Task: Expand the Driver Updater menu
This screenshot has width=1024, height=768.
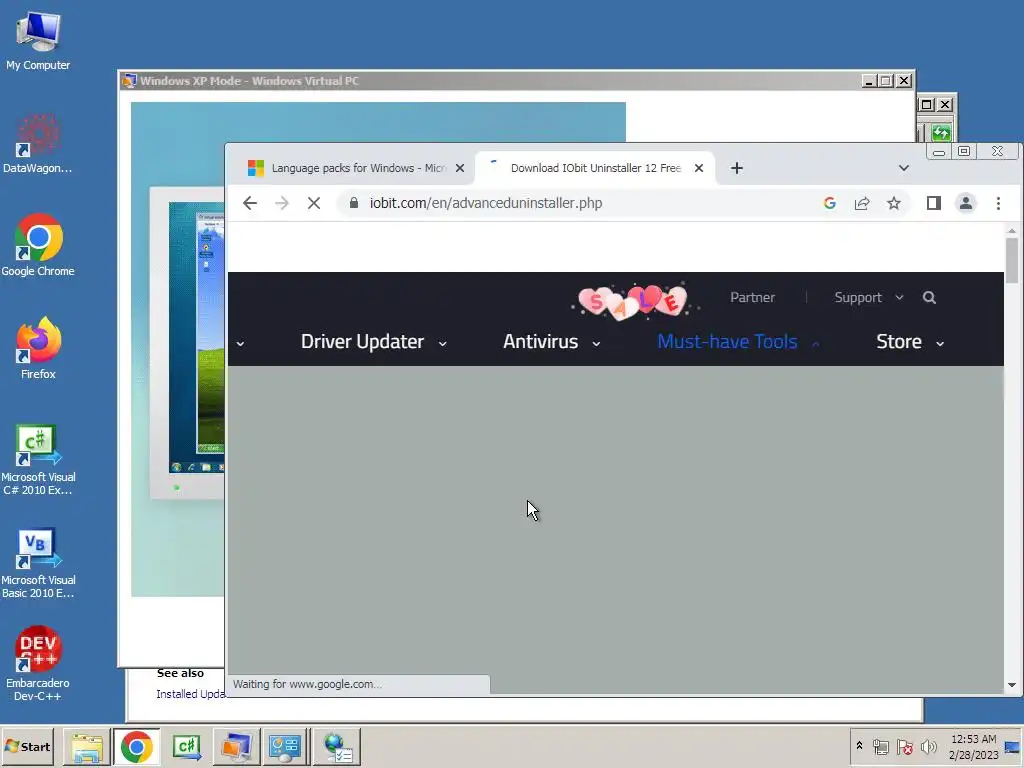Action: (374, 342)
